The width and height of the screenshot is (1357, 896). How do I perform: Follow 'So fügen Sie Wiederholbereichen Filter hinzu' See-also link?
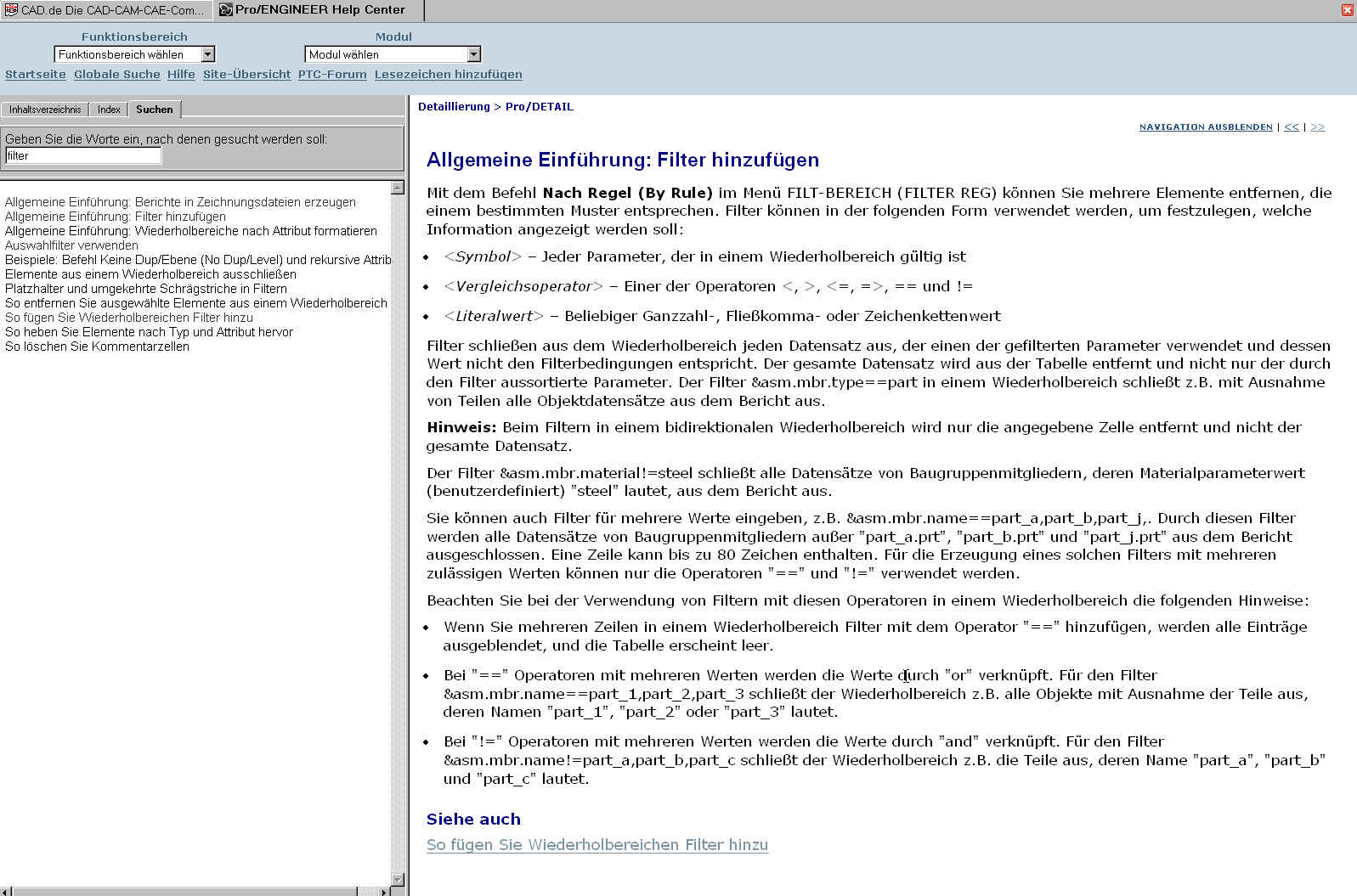pyautogui.click(x=597, y=845)
